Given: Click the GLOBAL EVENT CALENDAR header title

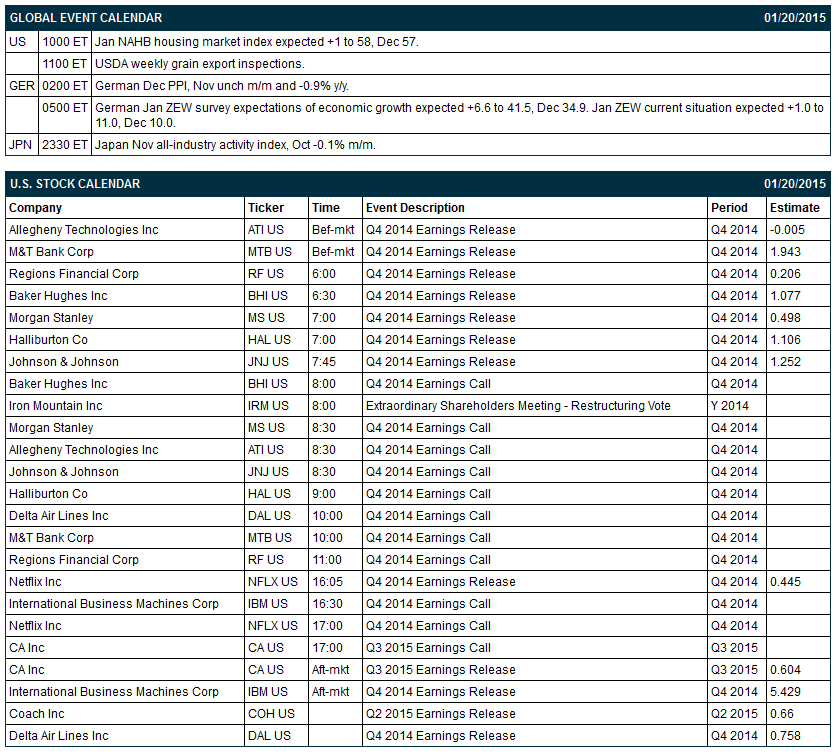Looking at the screenshot, I should coord(86,18).
